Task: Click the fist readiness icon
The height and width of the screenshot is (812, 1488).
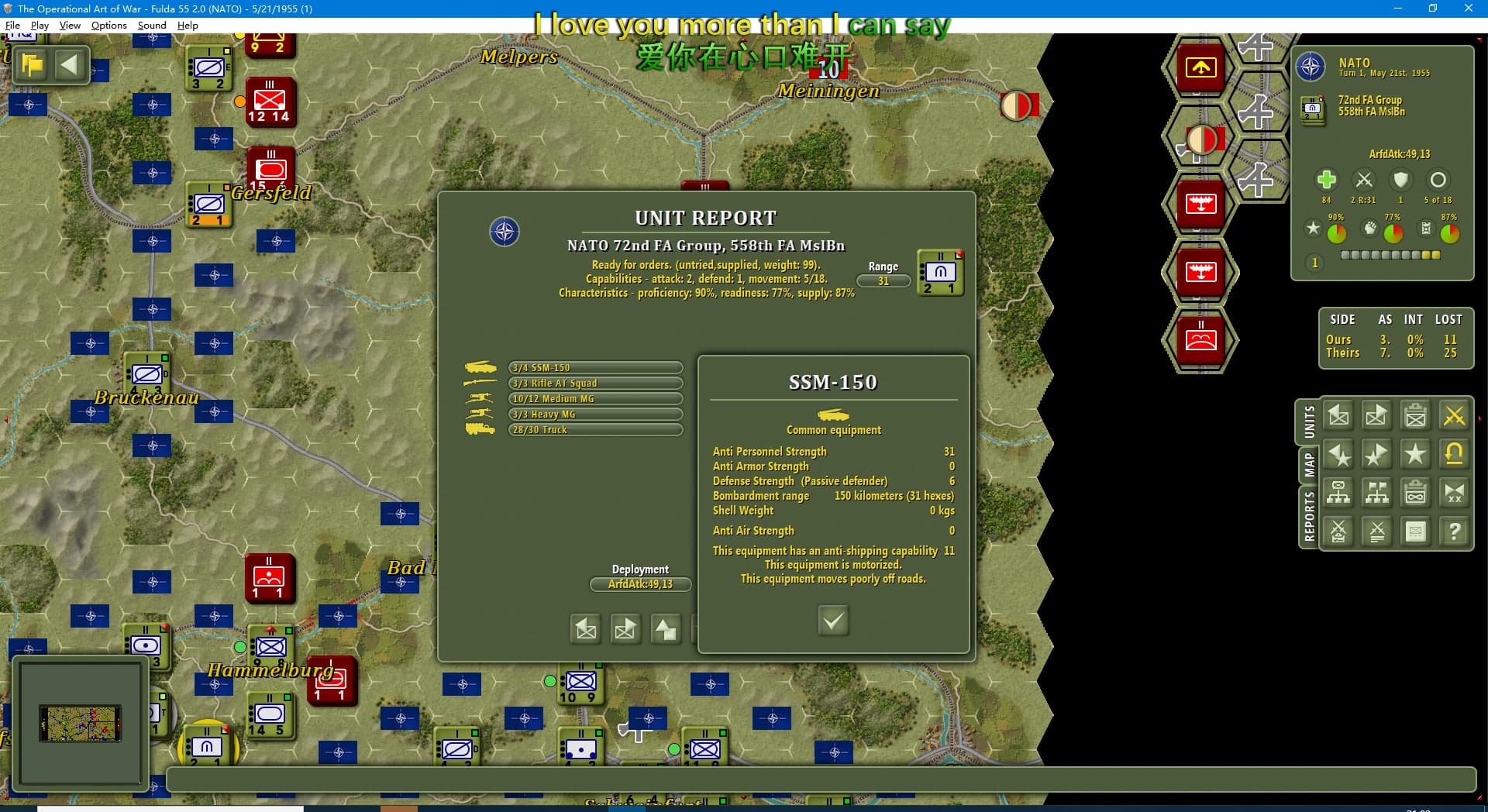Action: click(x=1369, y=228)
